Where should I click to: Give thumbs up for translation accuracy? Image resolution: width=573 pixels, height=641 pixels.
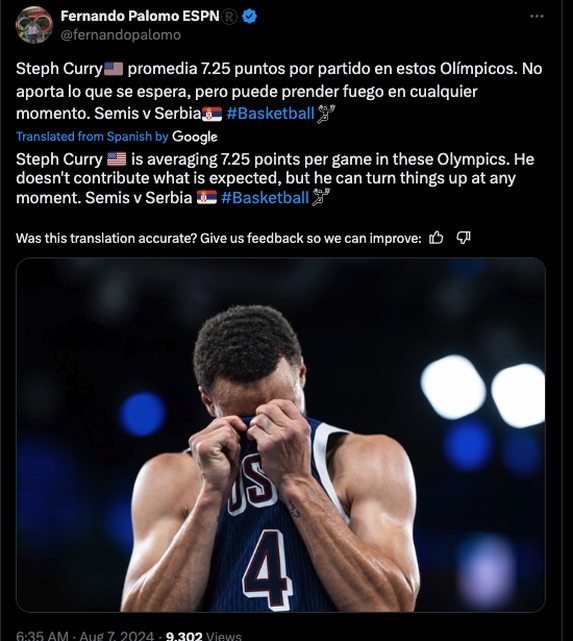coord(436,238)
